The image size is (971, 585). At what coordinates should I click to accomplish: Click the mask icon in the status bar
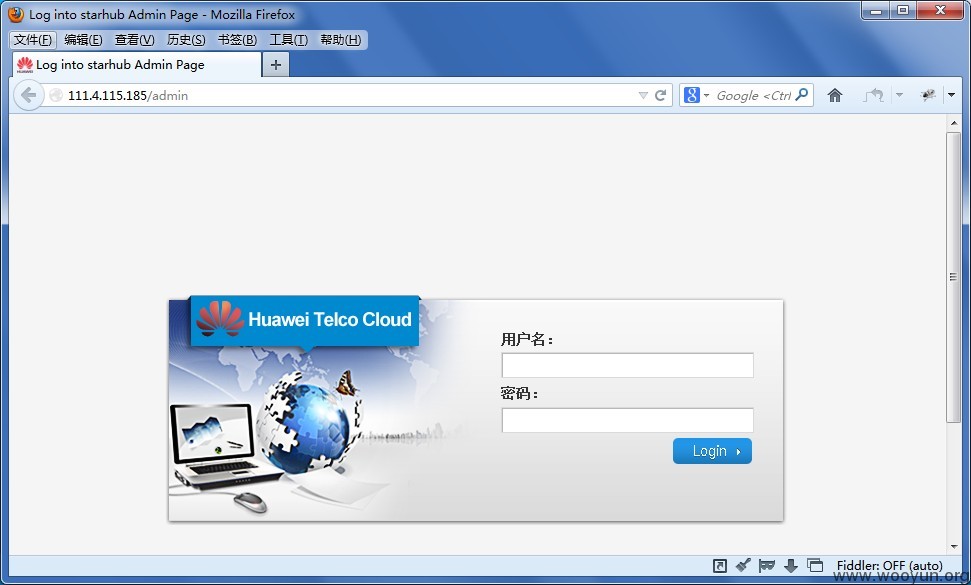(767, 565)
